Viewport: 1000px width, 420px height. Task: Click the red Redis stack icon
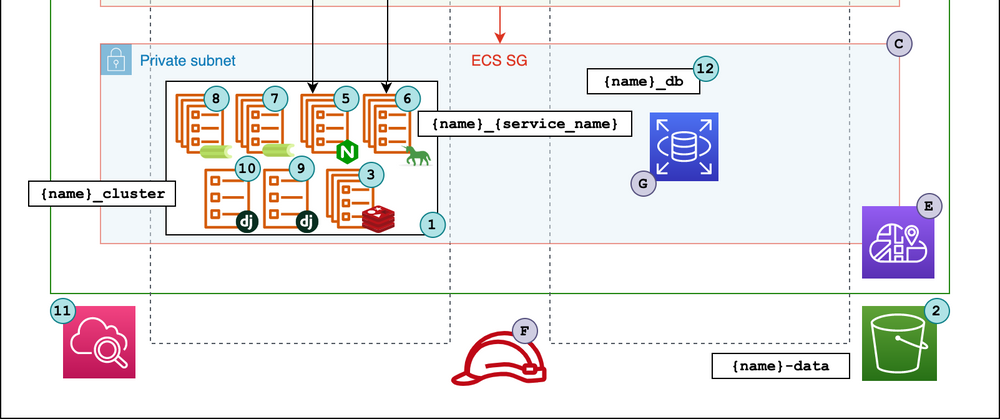pos(379,220)
